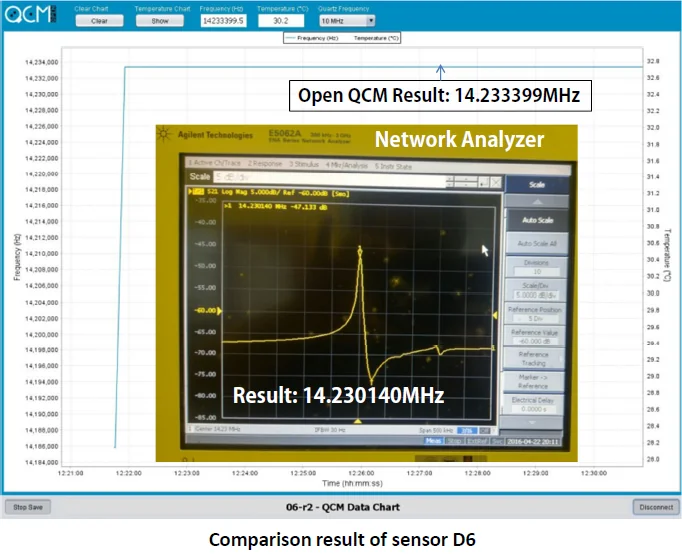Select the Reference Value softkey
The height and width of the screenshot is (554, 682).
[x=535, y=337]
